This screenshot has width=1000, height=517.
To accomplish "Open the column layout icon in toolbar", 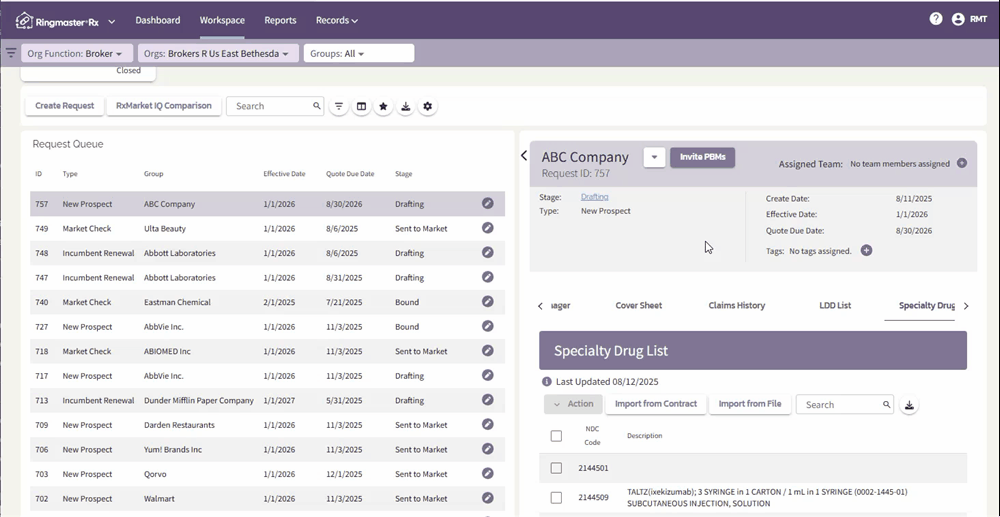I will pyautogui.click(x=361, y=106).
